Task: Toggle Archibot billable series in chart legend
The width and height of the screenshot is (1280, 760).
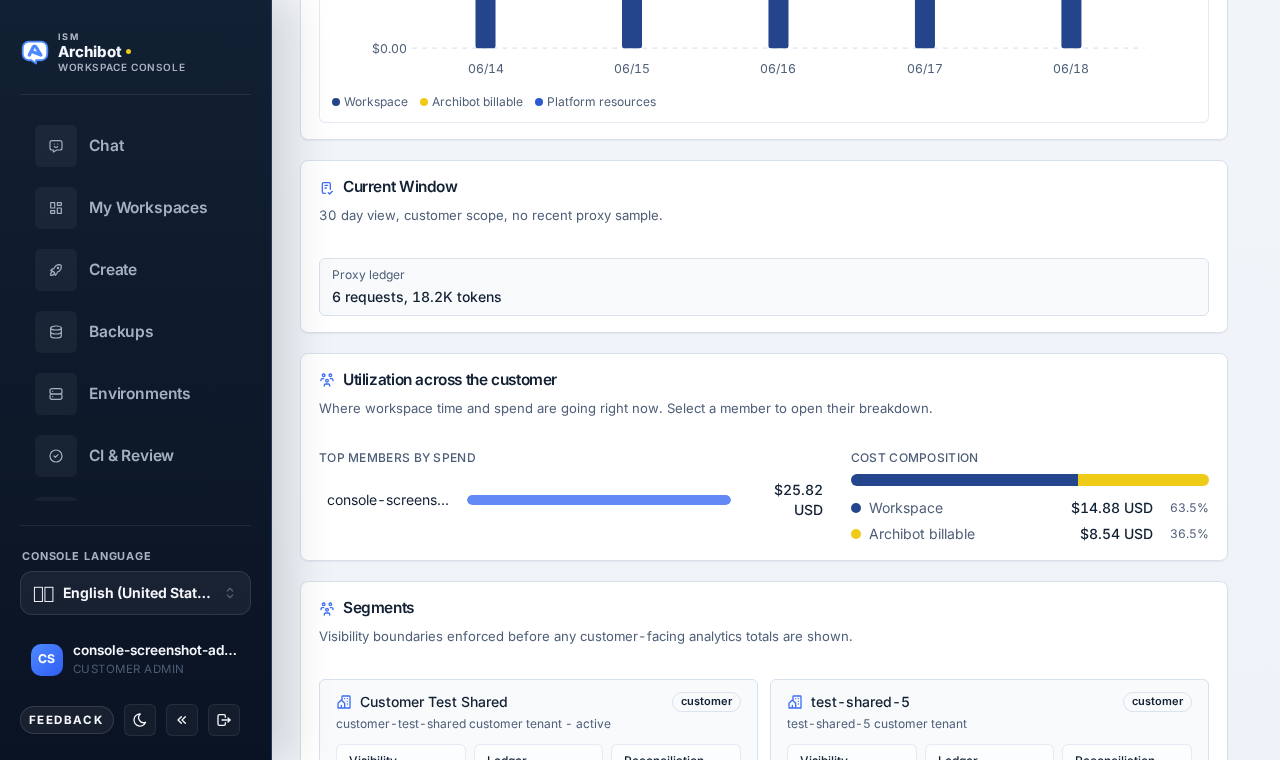Action: pos(471,102)
